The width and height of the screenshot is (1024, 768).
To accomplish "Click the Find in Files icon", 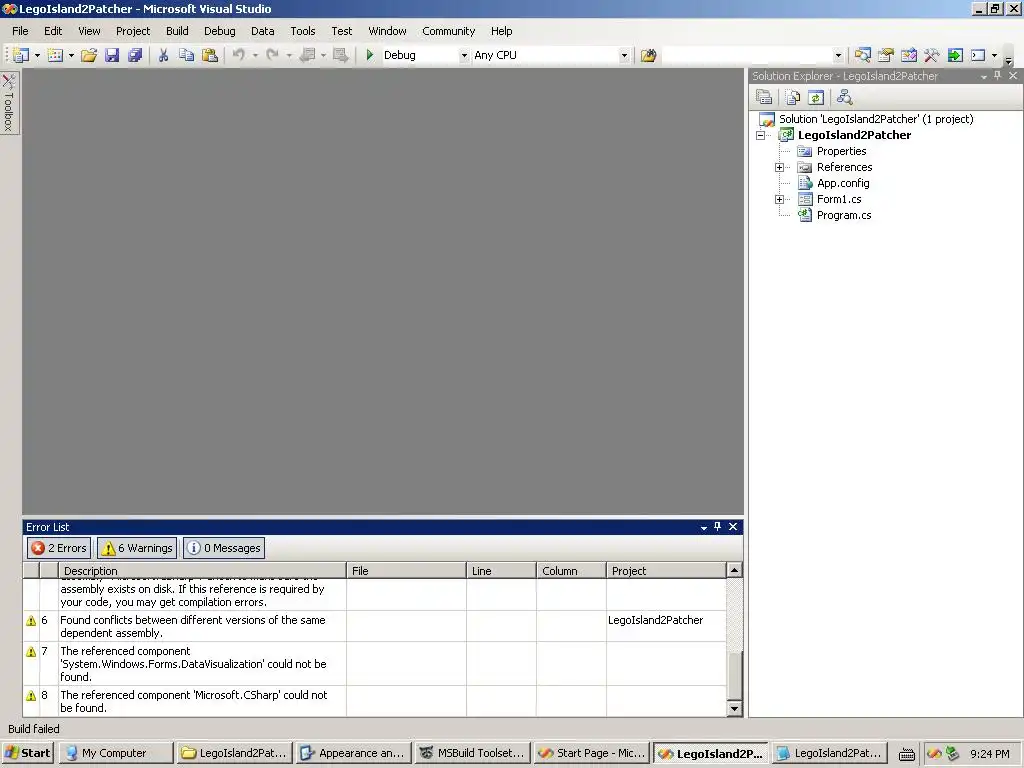I will pyautogui.click(x=648, y=56).
